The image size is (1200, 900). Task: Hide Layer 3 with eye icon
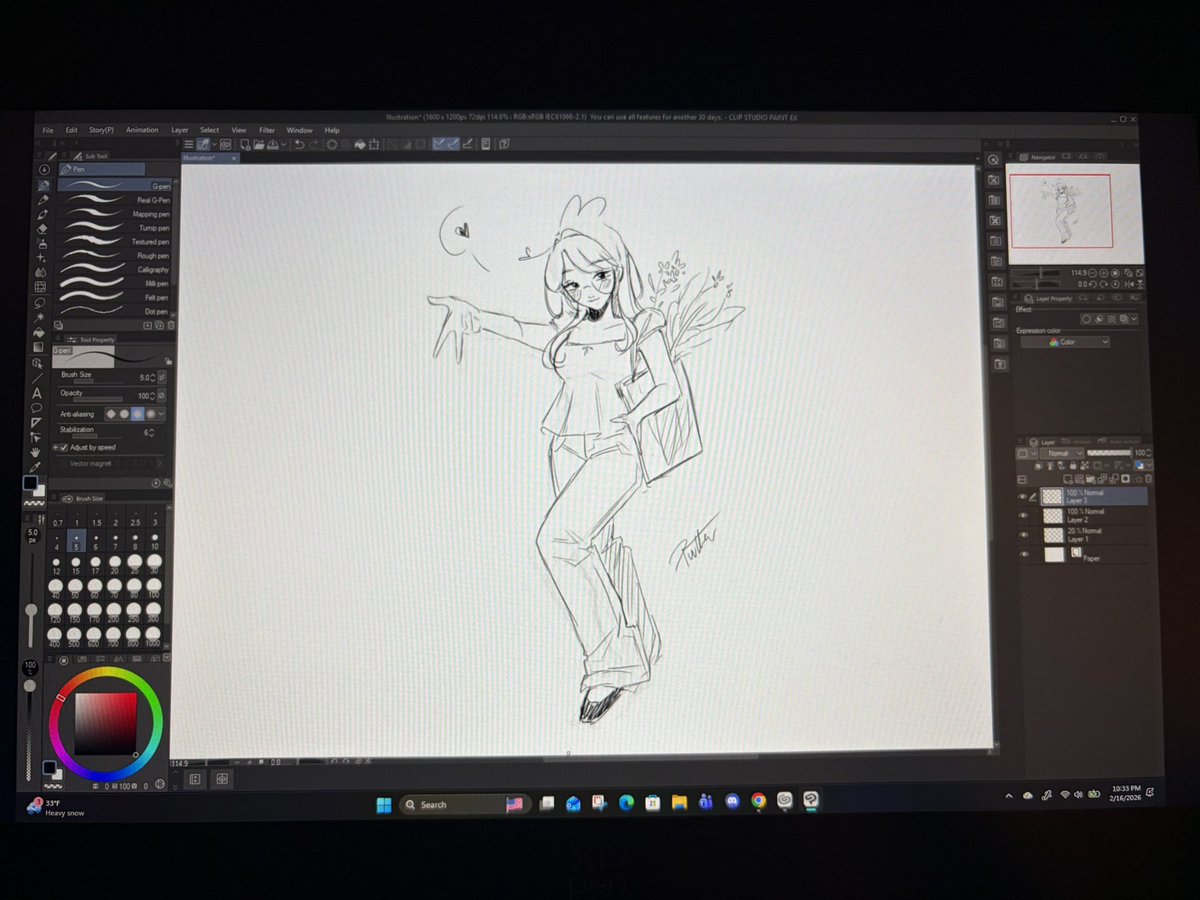click(1023, 497)
